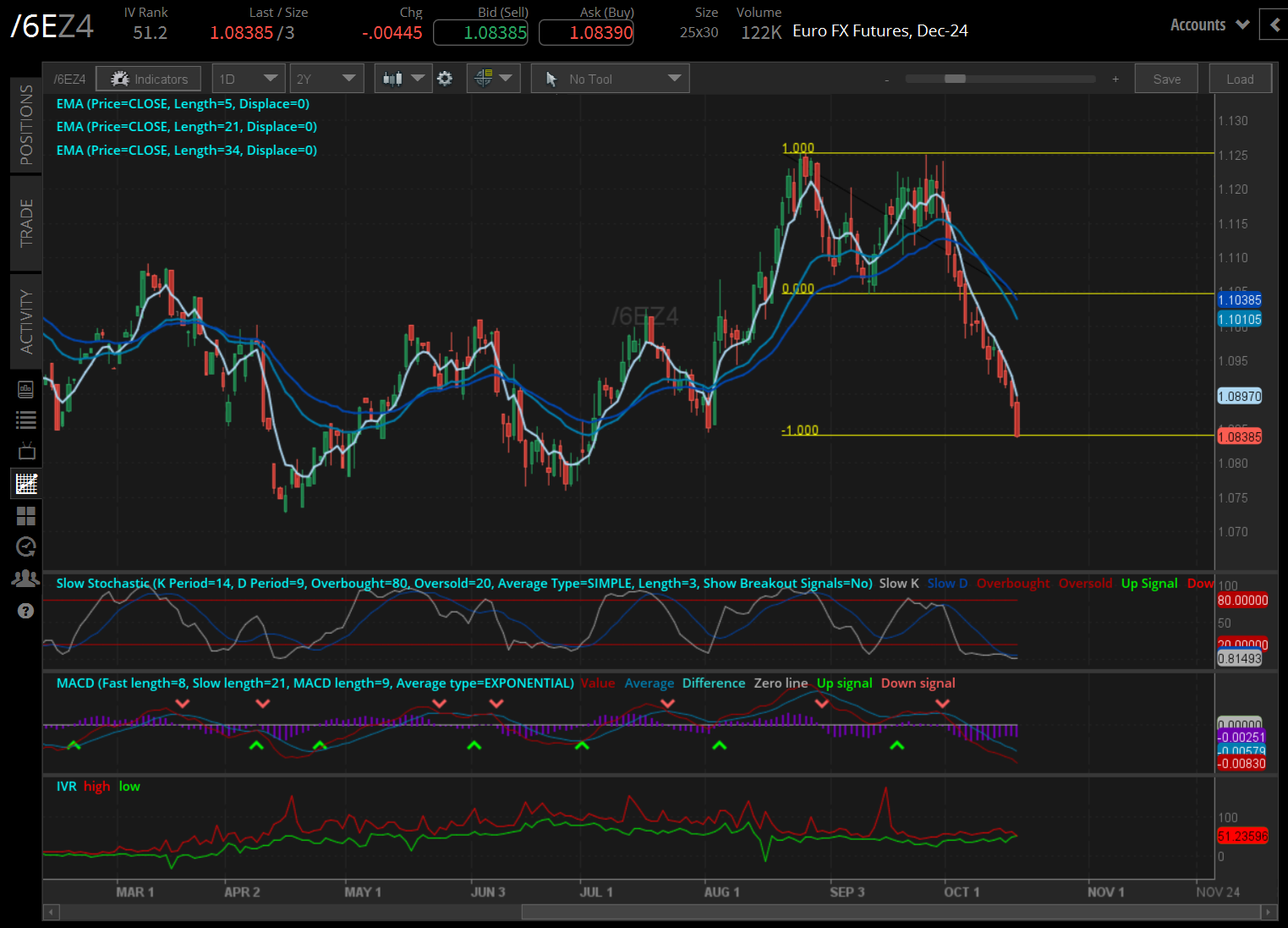This screenshot has width=1288, height=928.
Task: Click the zoom slider handle
Action: pos(955,79)
